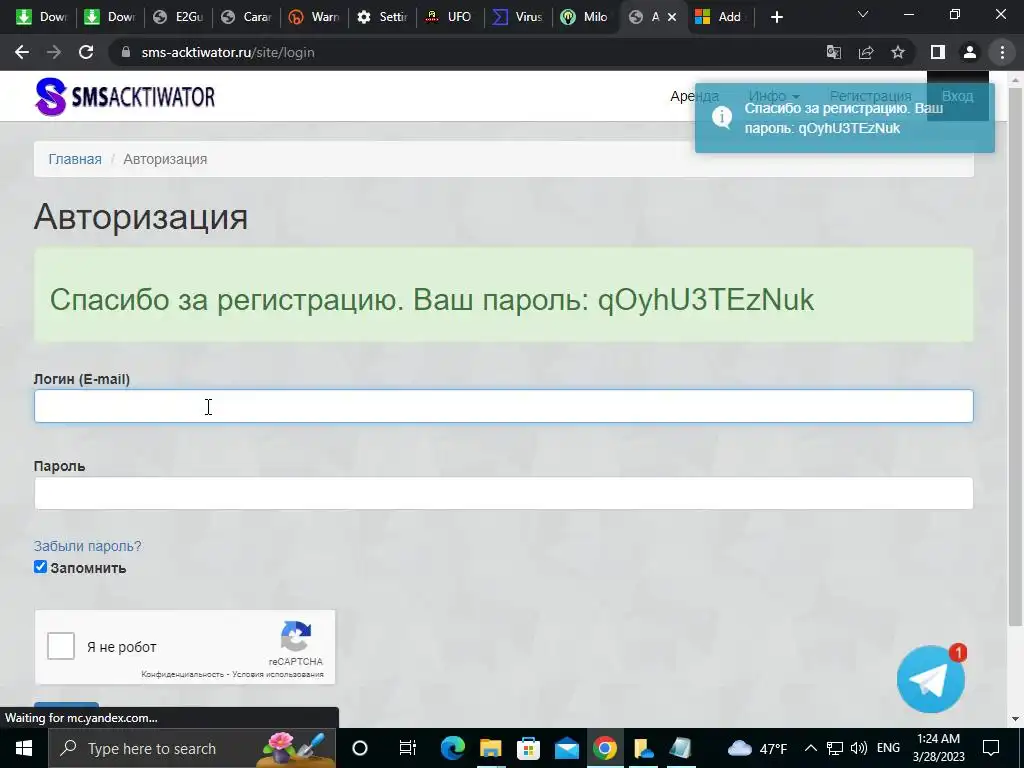Screen dimensions: 1024x768
Task: Click Условия использования link in reCAPTCHA
Action: 278,674
